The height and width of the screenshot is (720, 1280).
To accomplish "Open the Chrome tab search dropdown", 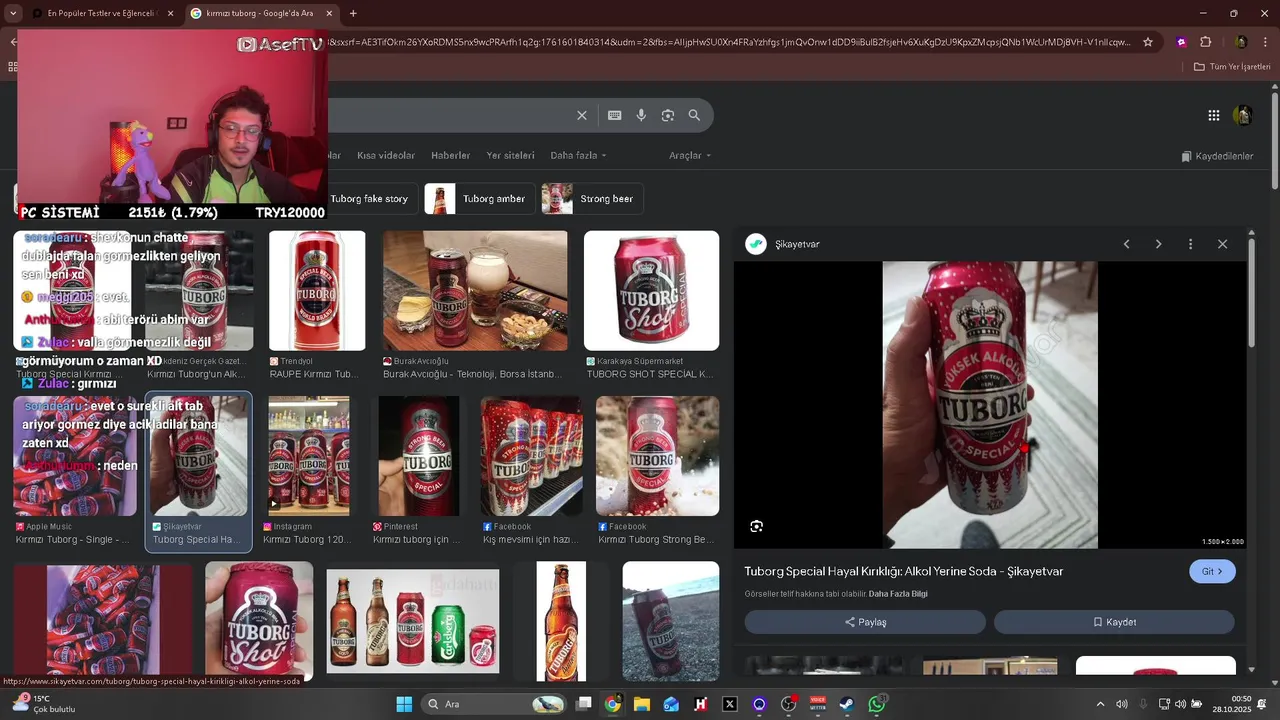I will [x=12, y=13].
